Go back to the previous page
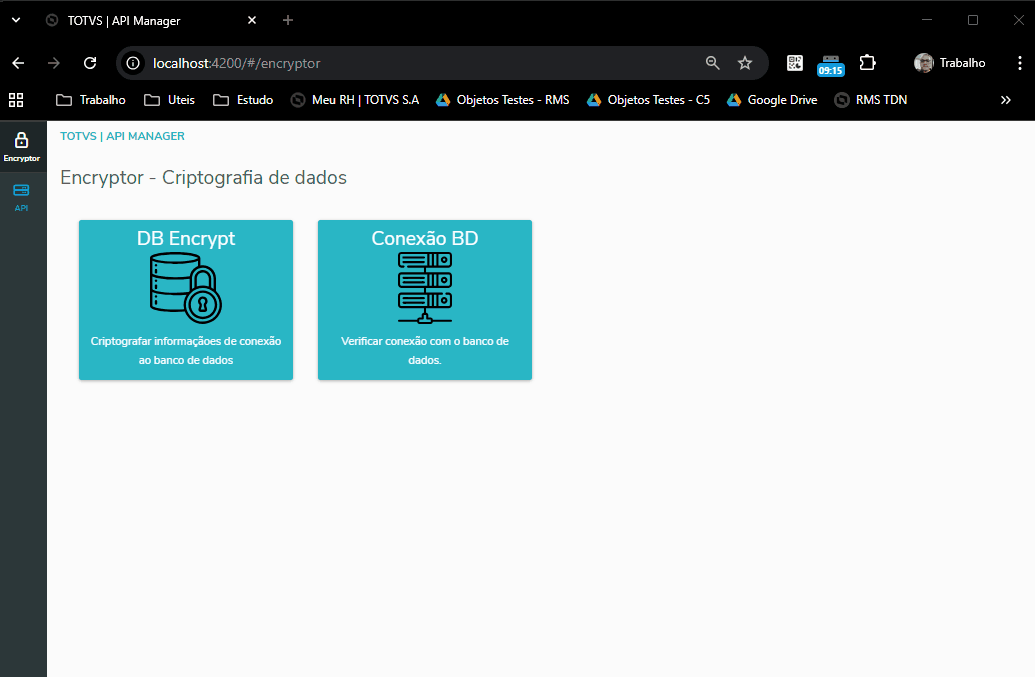Screen dimensions: 1035x677 tap(18, 63)
